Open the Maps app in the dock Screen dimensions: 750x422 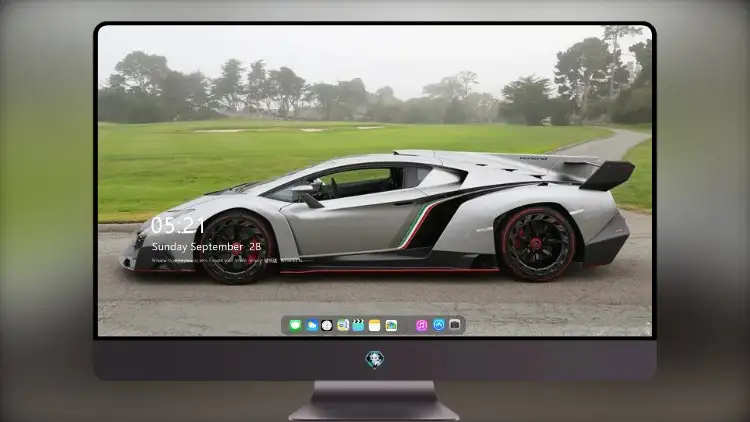[x=343, y=325]
